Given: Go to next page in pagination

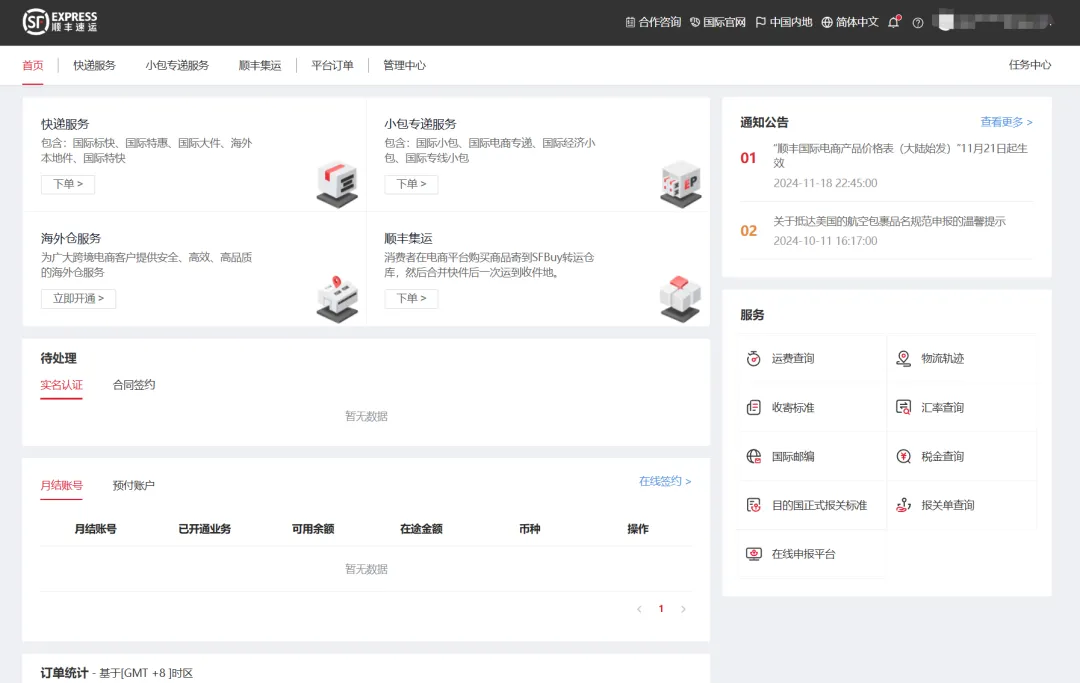Looking at the screenshot, I should [684, 609].
